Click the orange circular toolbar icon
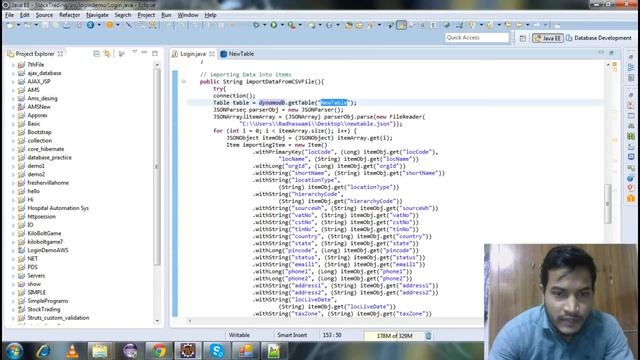The image size is (640, 360). (x=109, y=25)
